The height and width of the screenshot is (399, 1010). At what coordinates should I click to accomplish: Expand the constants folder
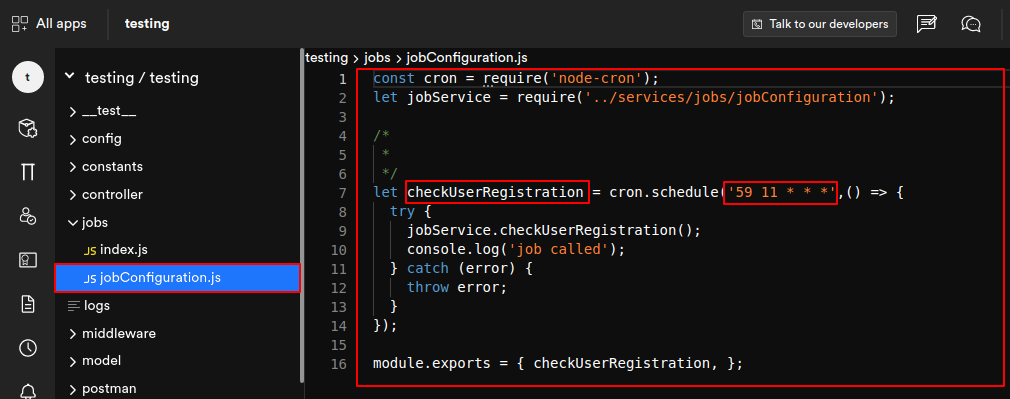point(73,167)
